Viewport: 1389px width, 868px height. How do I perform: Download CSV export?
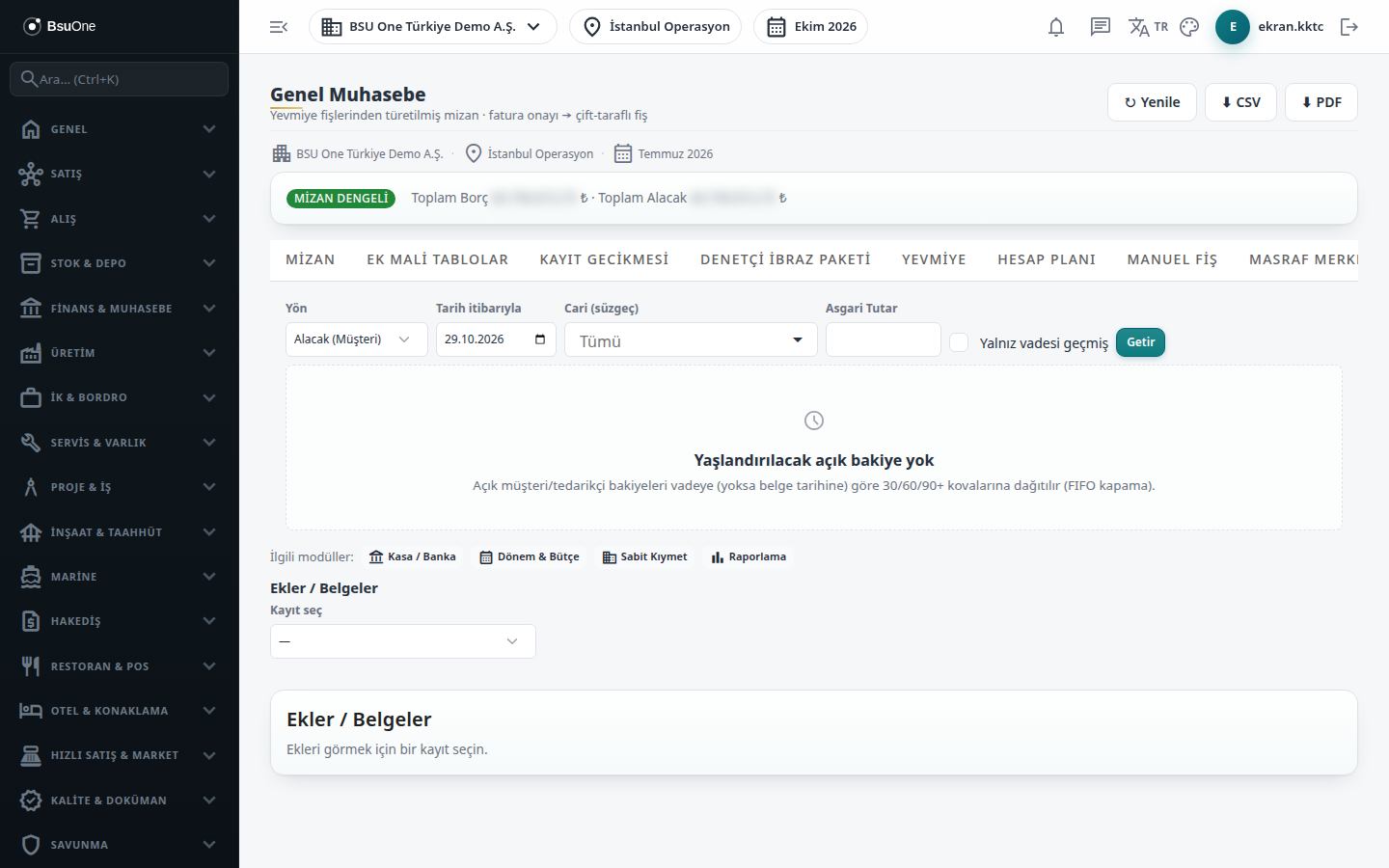(1240, 102)
